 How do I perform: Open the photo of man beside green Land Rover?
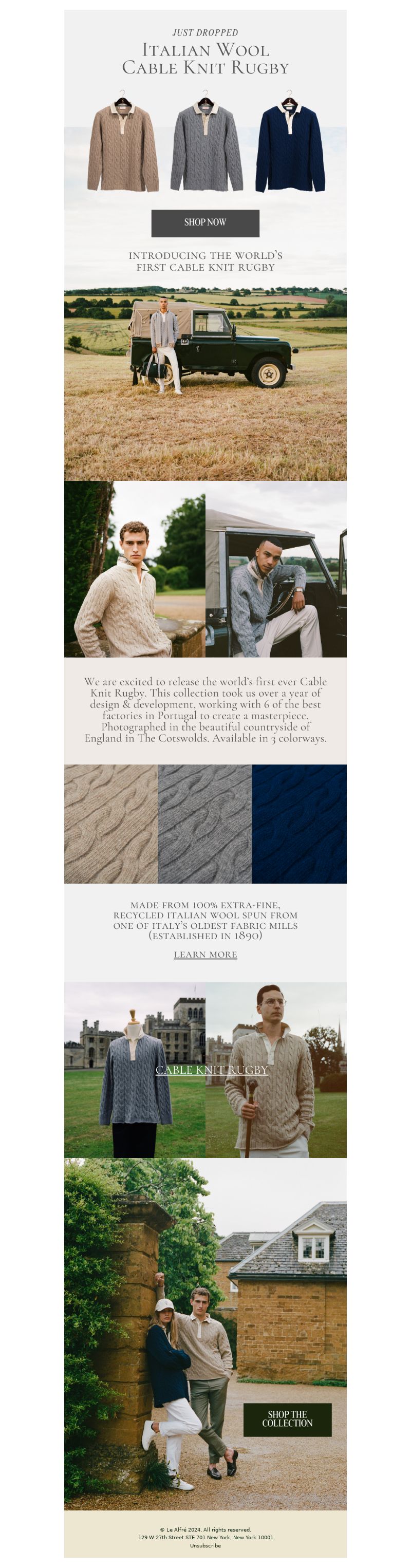click(205, 383)
